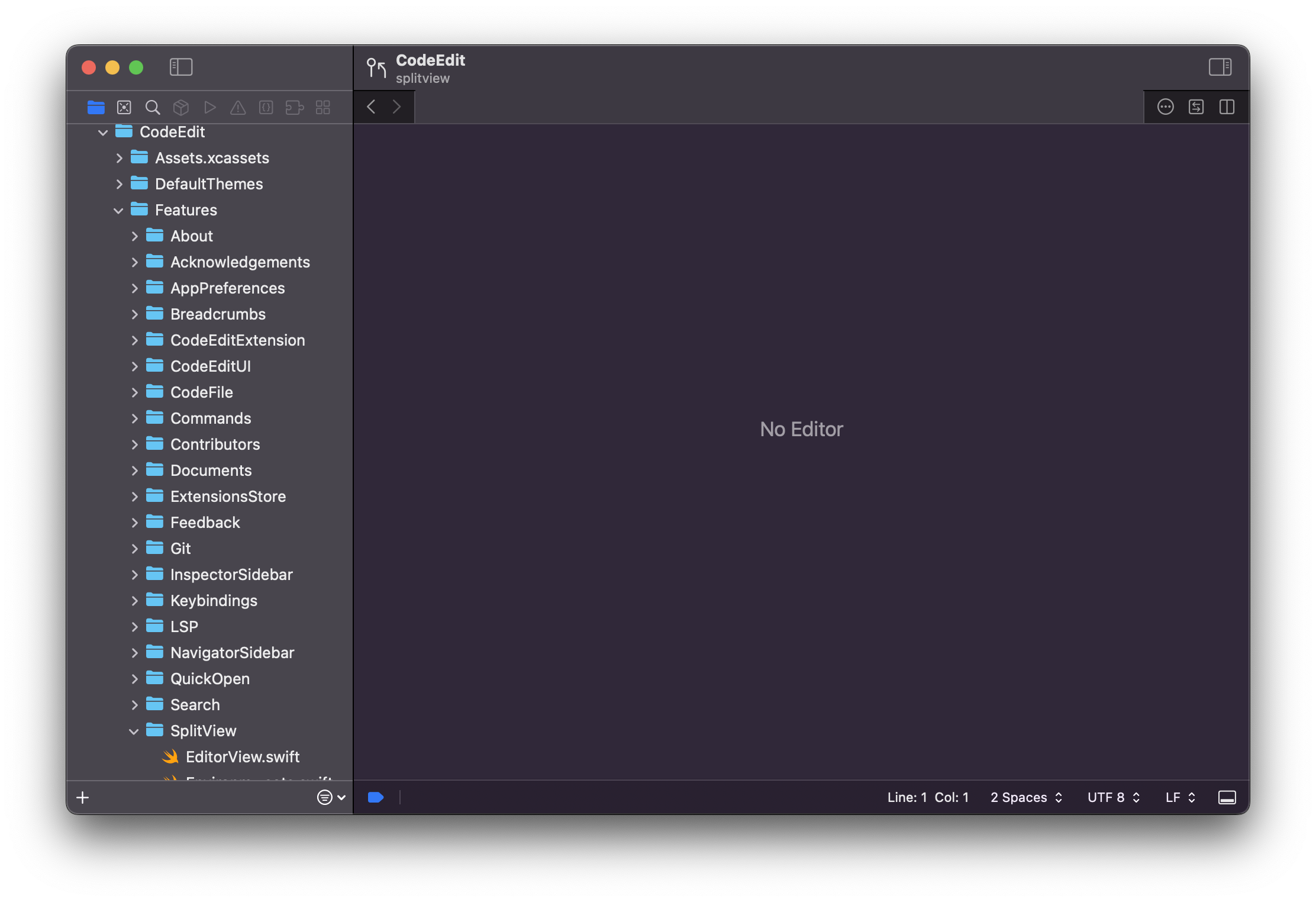This screenshot has width=1316, height=902.
Task: Collapse the Features folder
Action: pos(118,211)
